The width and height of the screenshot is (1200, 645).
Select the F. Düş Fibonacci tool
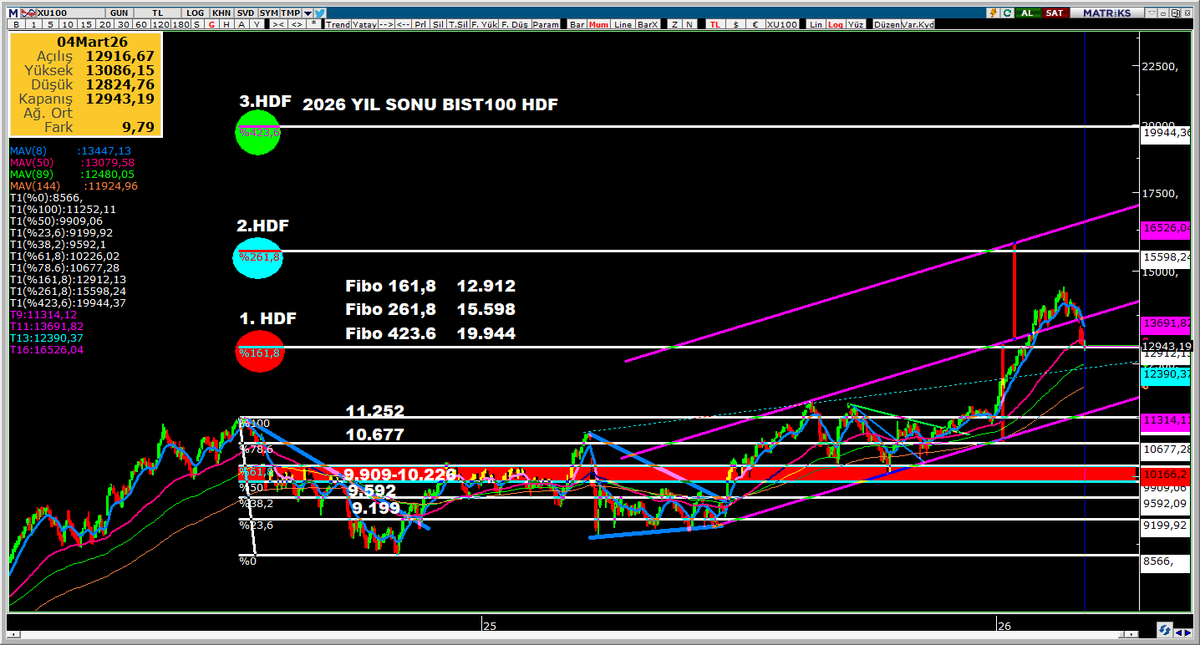click(514, 24)
